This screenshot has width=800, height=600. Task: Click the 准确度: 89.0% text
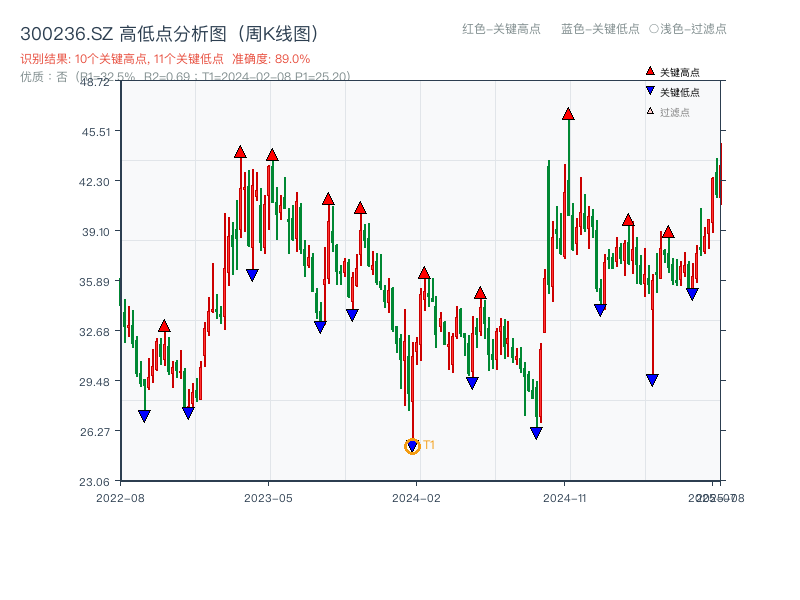click(x=271, y=59)
